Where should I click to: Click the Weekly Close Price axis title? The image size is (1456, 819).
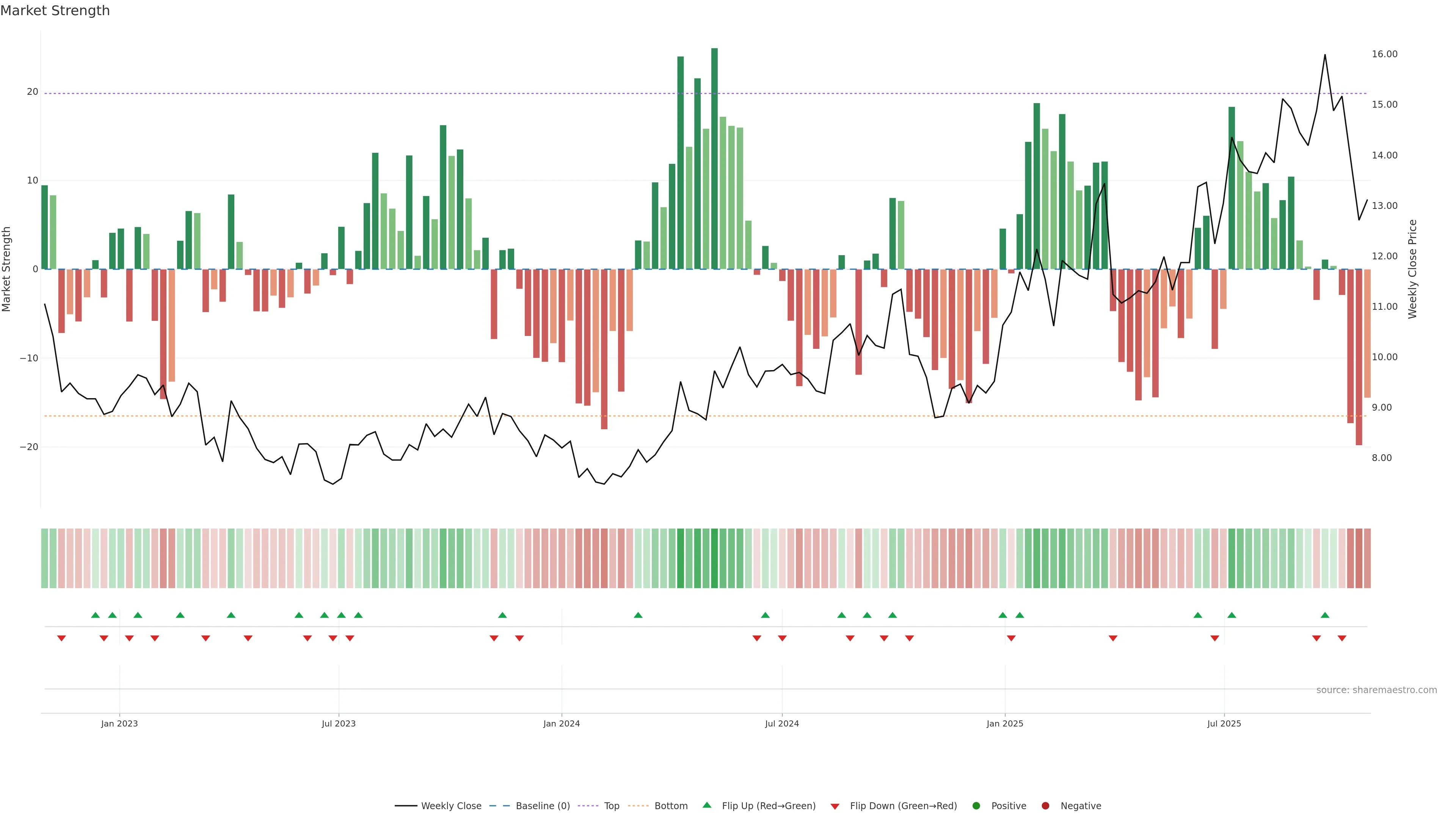[x=1412, y=269]
